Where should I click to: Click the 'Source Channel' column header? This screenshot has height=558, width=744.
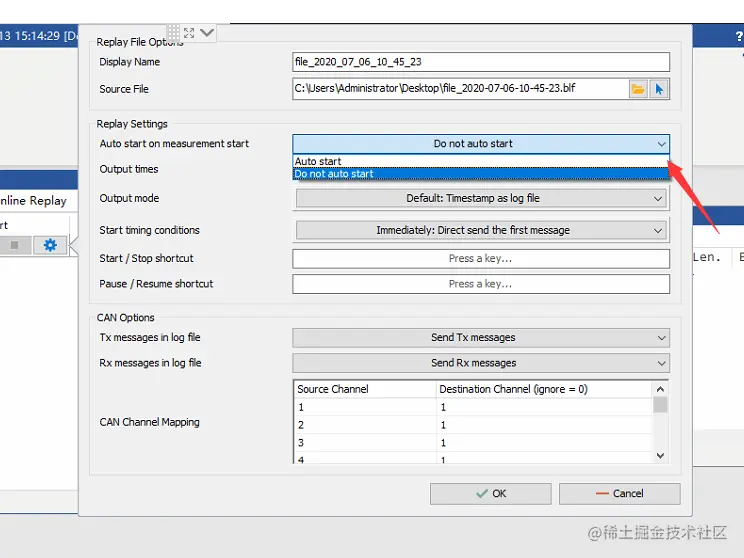point(365,389)
